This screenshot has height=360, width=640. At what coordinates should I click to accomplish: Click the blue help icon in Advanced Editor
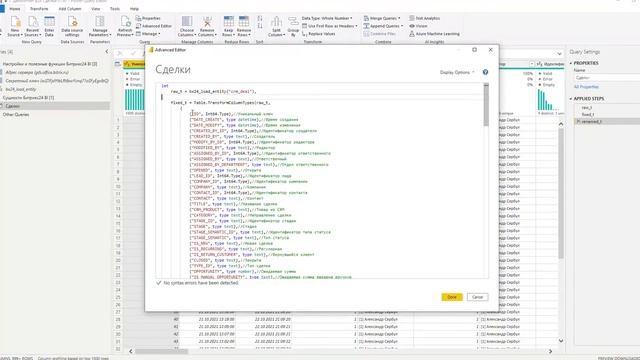(x=485, y=72)
